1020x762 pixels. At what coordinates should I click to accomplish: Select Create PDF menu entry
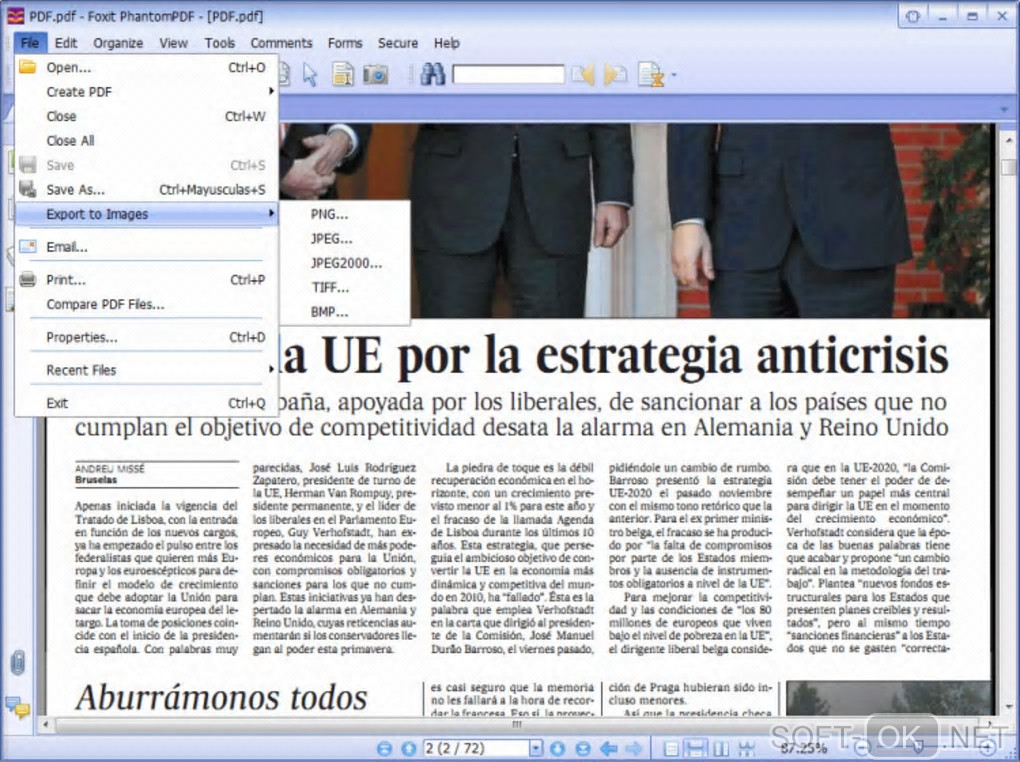tap(147, 92)
